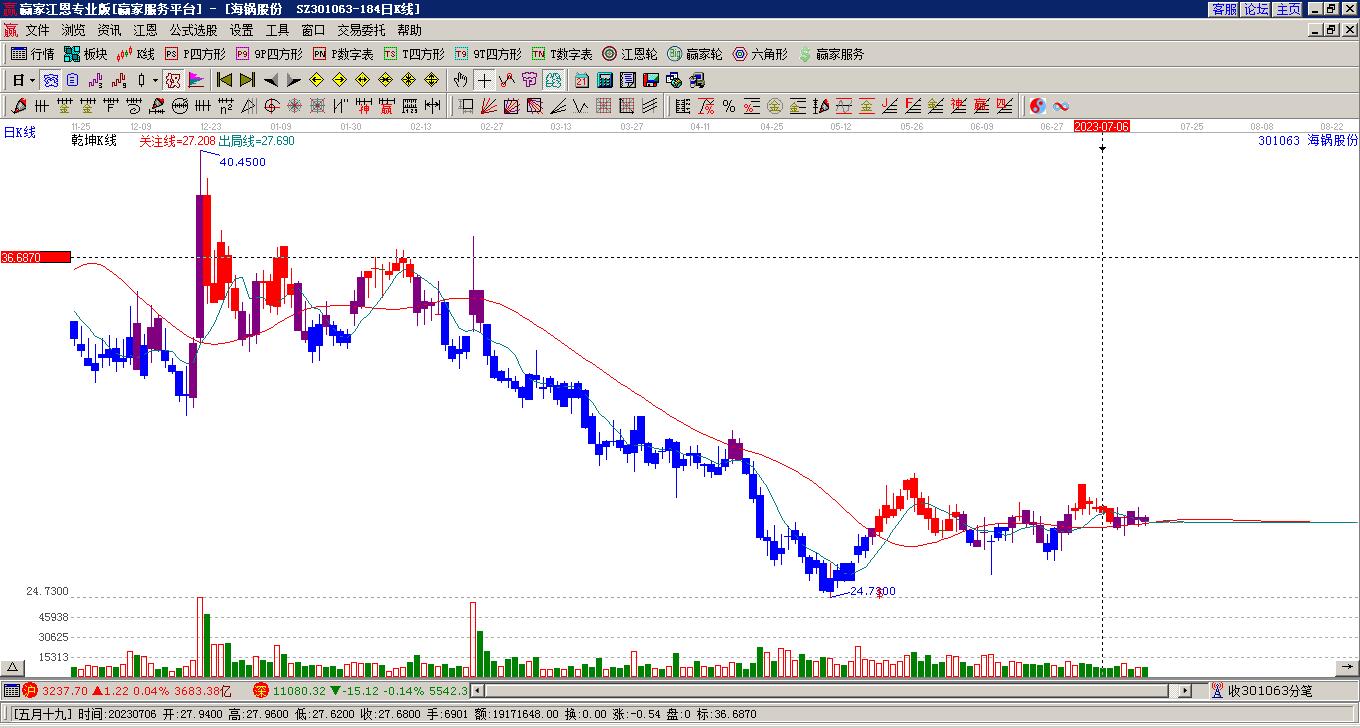This screenshot has height=728, width=1360.
Task: Toggle the crosshair cursor mode
Action: pyautogui.click(x=484, y=80)
